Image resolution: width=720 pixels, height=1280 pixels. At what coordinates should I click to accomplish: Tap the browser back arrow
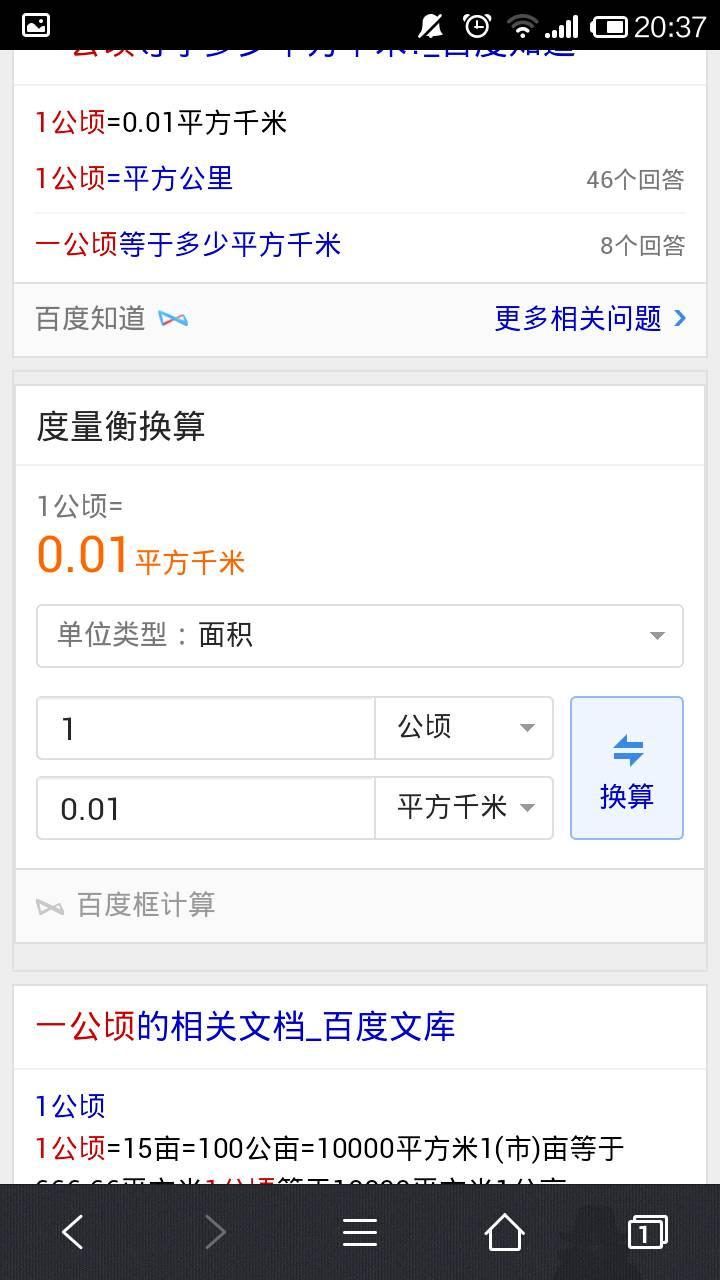coord(73,1232)
